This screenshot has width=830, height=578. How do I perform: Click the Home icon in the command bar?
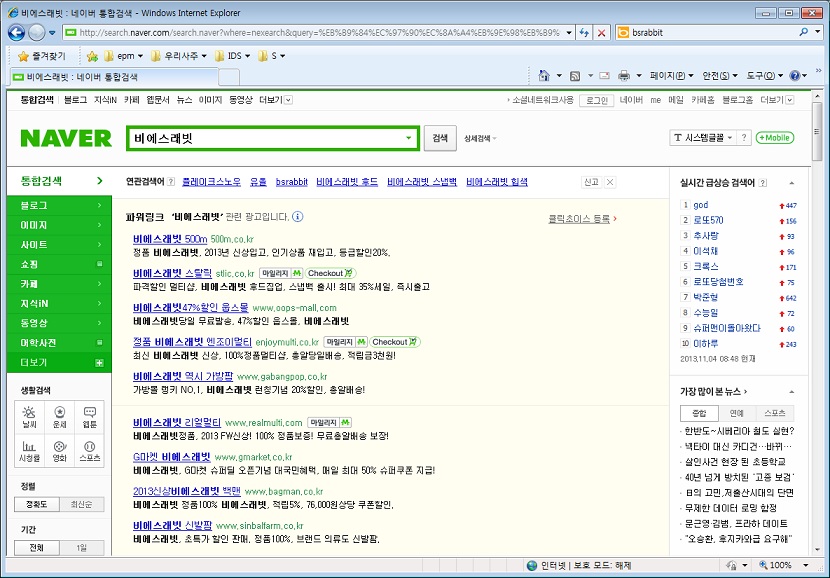[544, 76]
